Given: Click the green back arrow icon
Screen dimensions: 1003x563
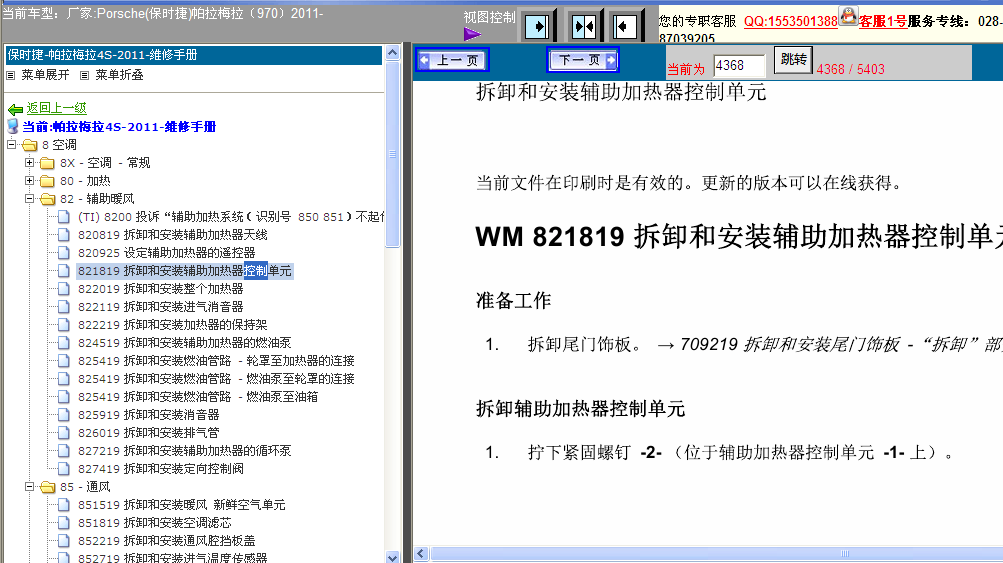Looking at the screenshot, I should coord(15,109).
